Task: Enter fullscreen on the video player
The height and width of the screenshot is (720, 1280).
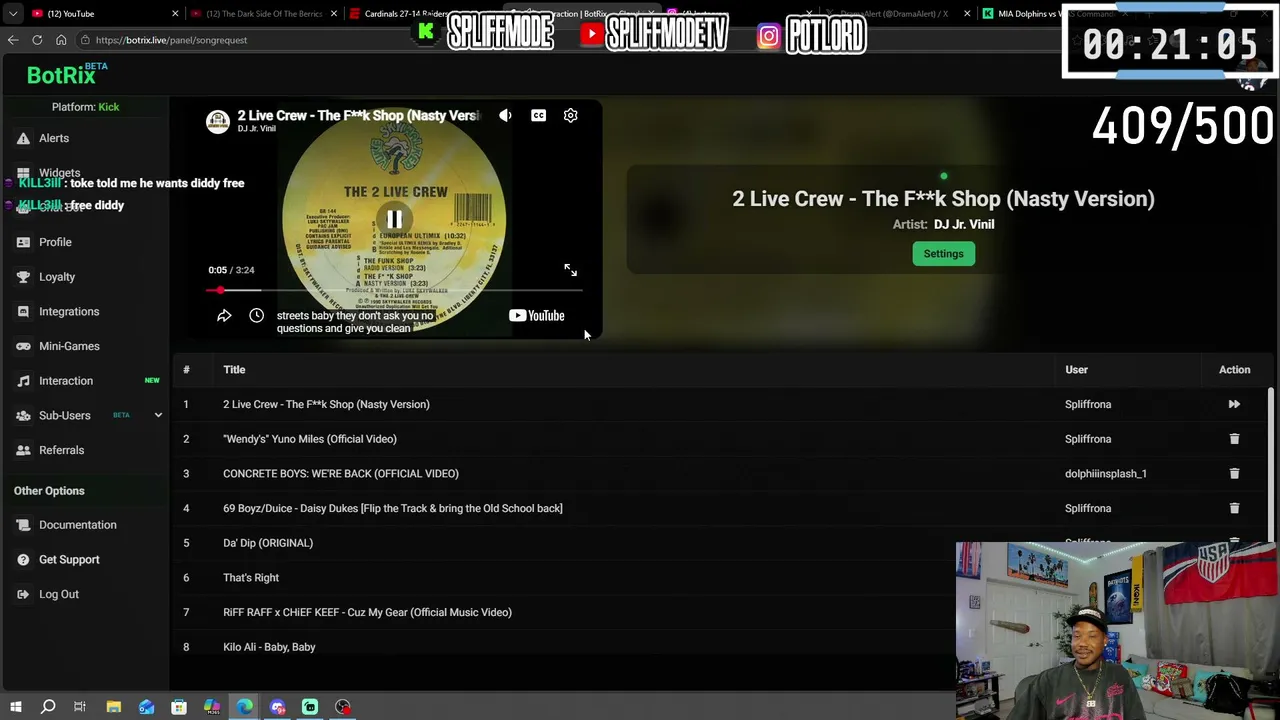Action: 570,270
